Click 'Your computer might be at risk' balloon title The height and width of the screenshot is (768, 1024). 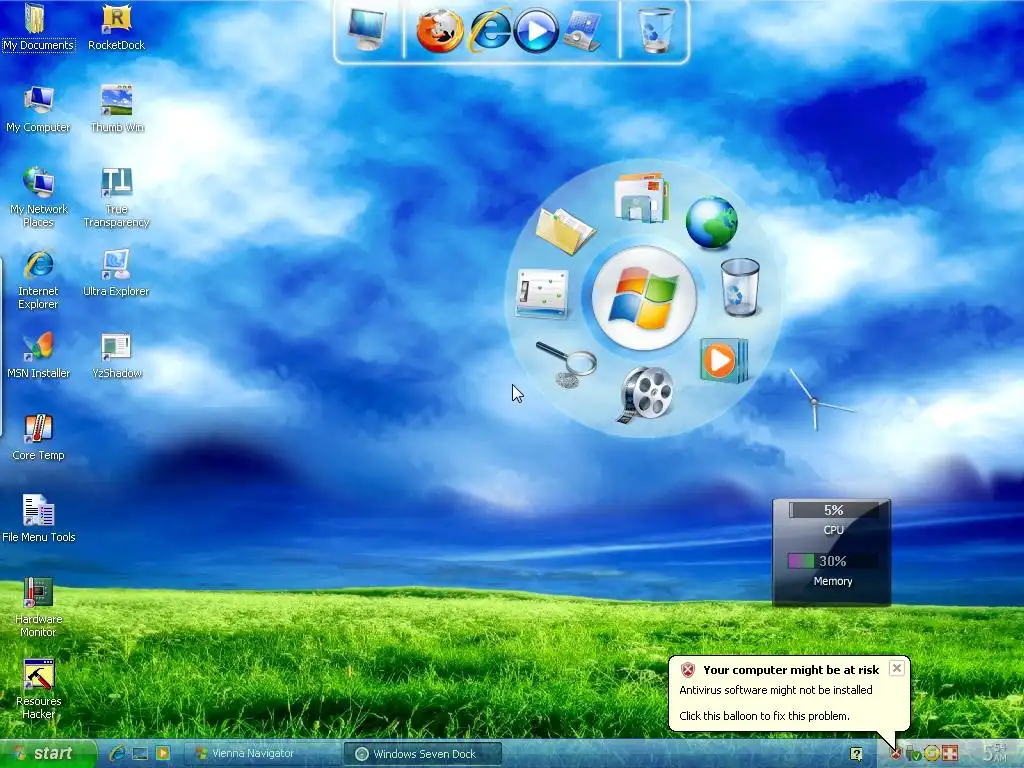point(791,670)
